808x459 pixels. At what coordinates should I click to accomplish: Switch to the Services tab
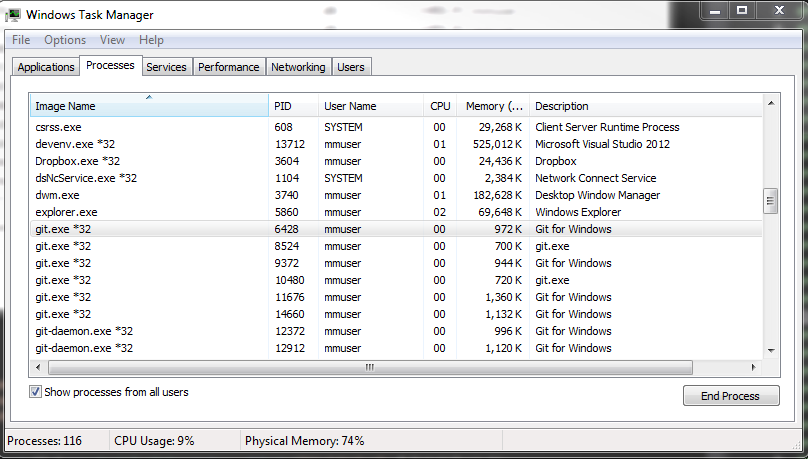pyautogui.click(x=166, y=67)
